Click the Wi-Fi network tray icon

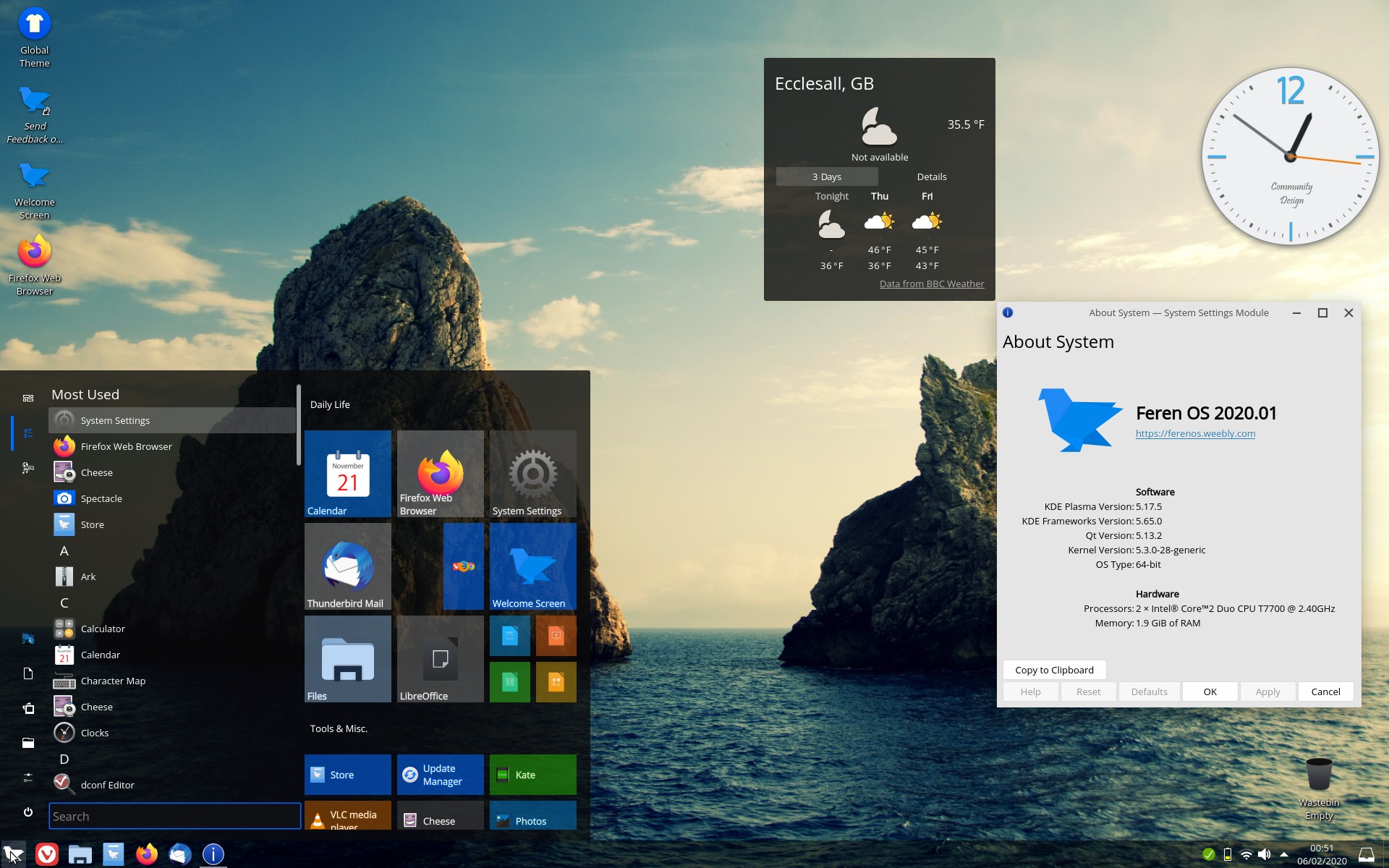click(1246, 854)
